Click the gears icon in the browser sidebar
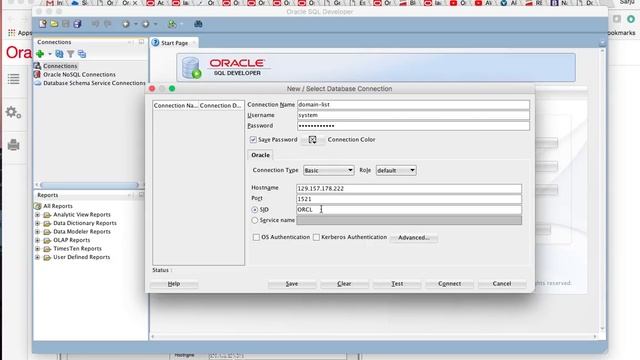Viewport: 640px width, 360px height. [x=13, y=112]
